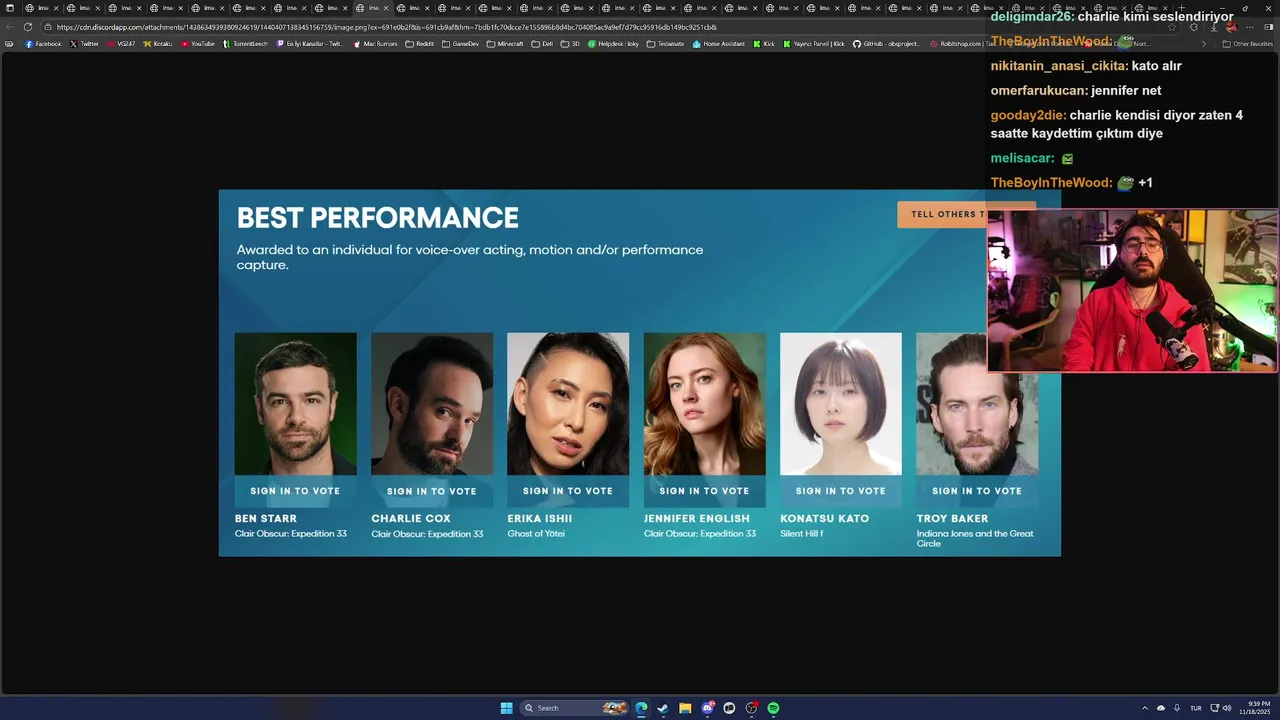Launch Steam from the taskbar
Viewport: 1280px width, 720px height.
click(x=663, y=708)
